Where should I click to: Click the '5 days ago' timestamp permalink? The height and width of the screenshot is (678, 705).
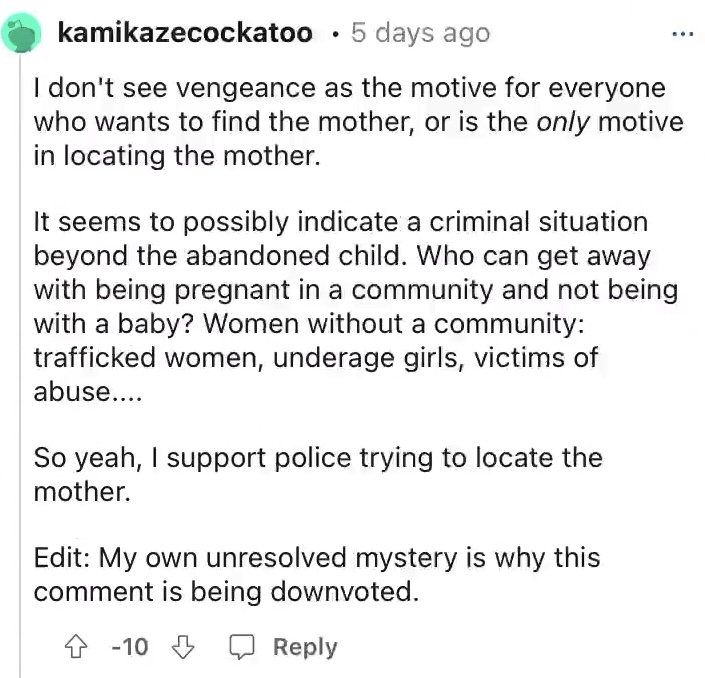click(420, 33)
